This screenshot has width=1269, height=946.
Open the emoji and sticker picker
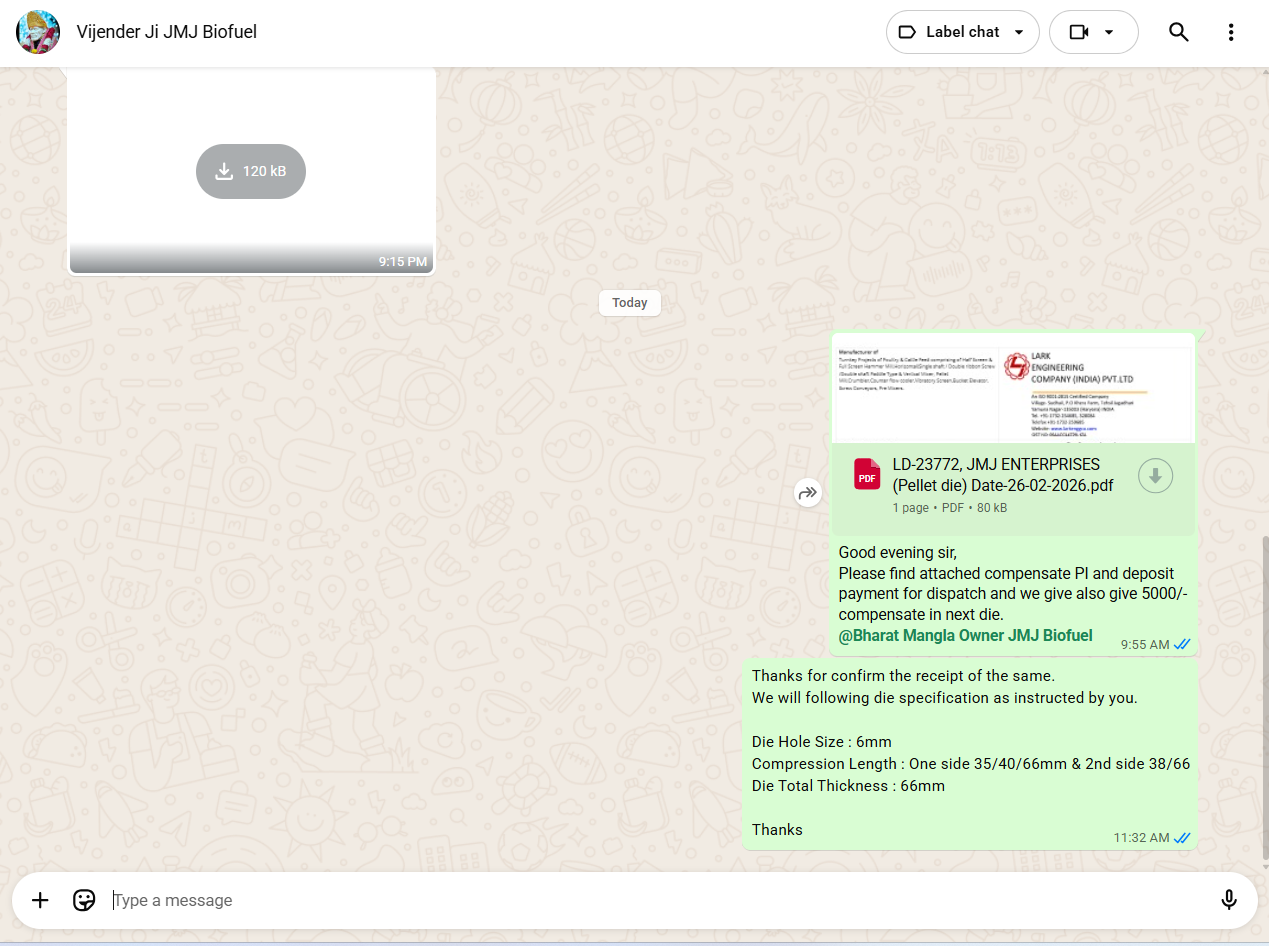[84, 900]
